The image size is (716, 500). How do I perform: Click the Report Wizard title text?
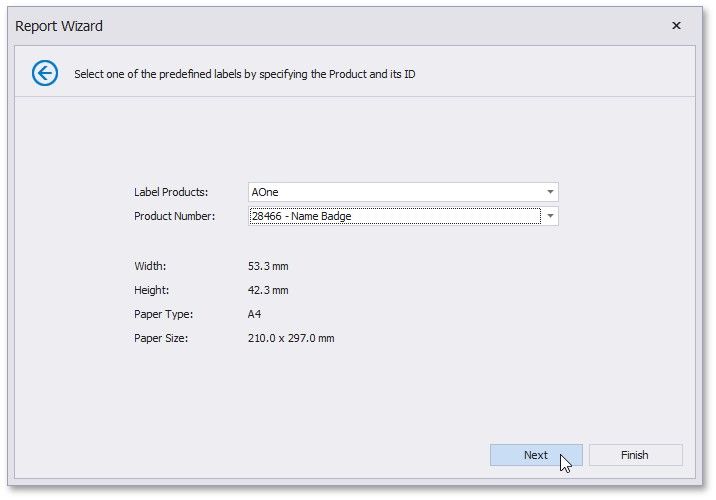[59, 26]
